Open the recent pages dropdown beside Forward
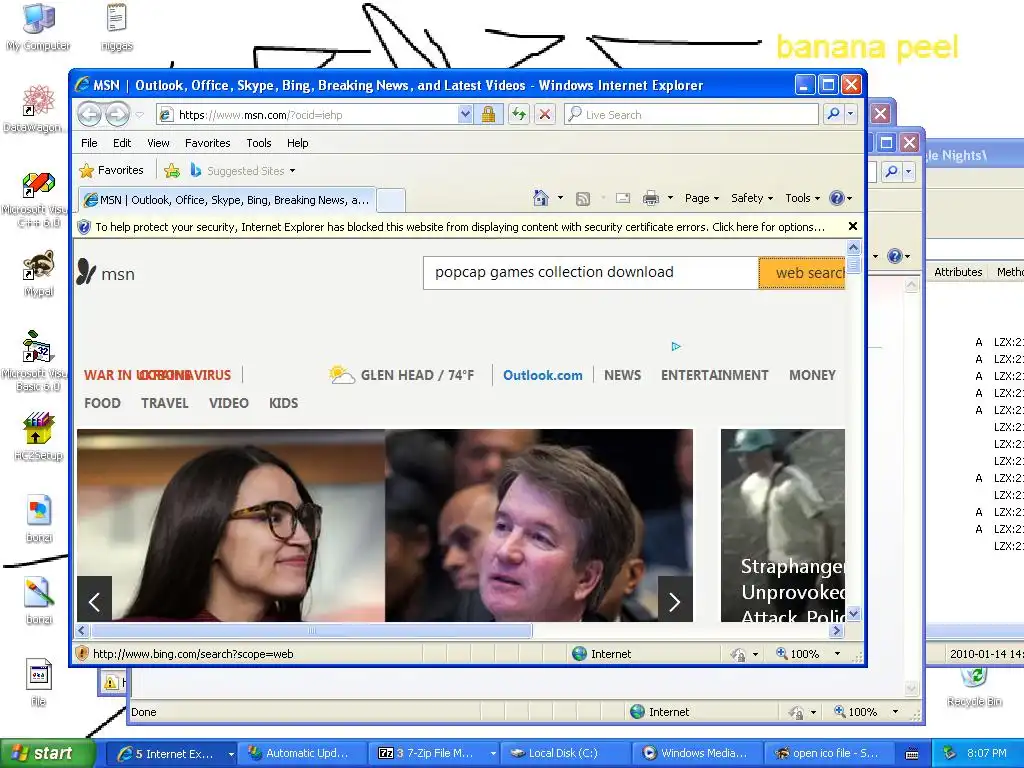 pyautogui.click(x=140, y=115)
